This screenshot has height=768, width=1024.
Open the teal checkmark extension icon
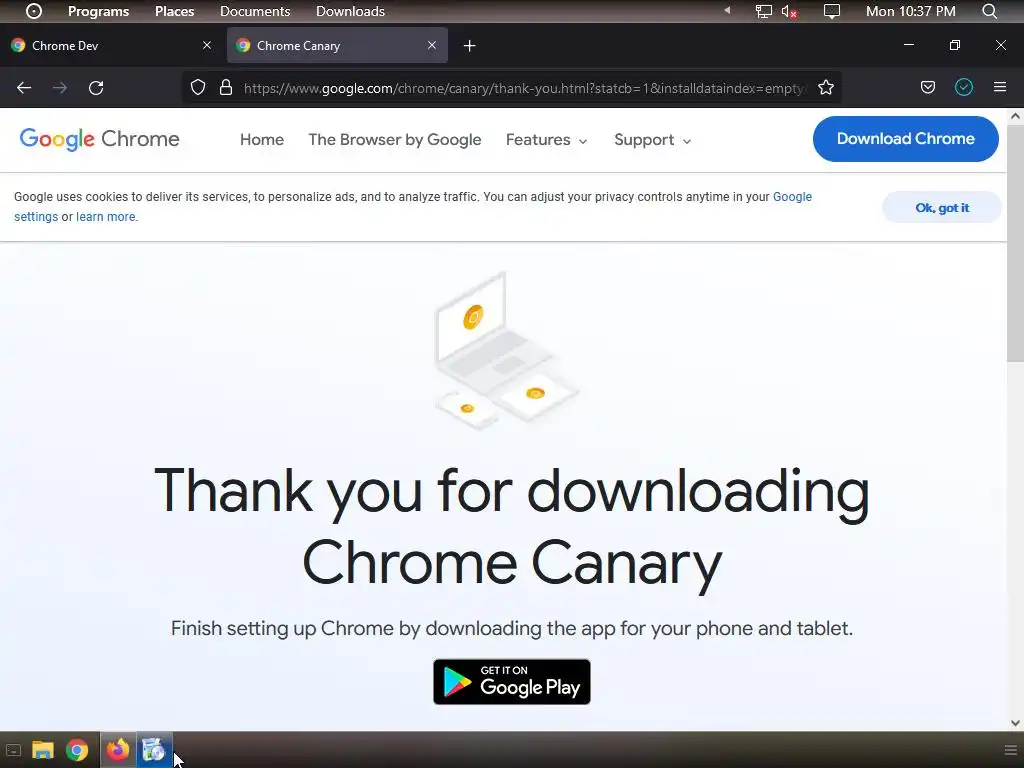point(964,88)
